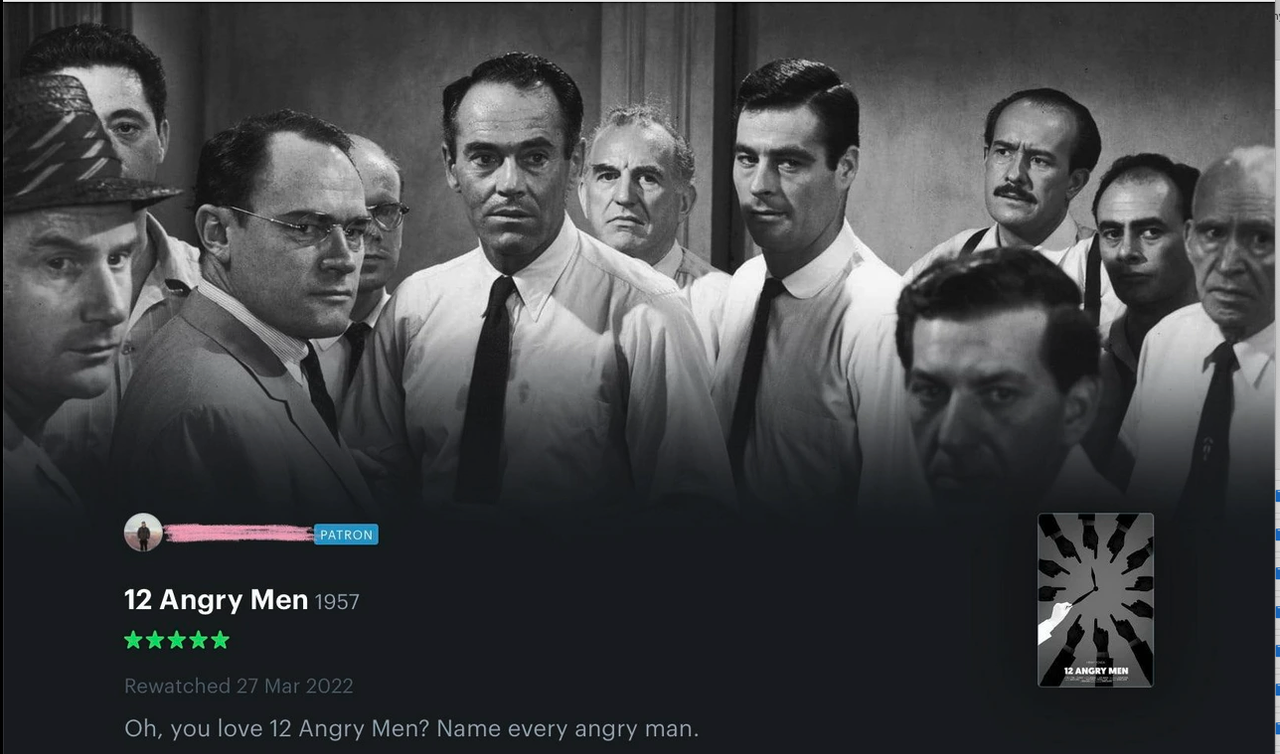Screen dimensions: 1280x754
Task: Click the blue PATRON badge
Action: [346, 535]
